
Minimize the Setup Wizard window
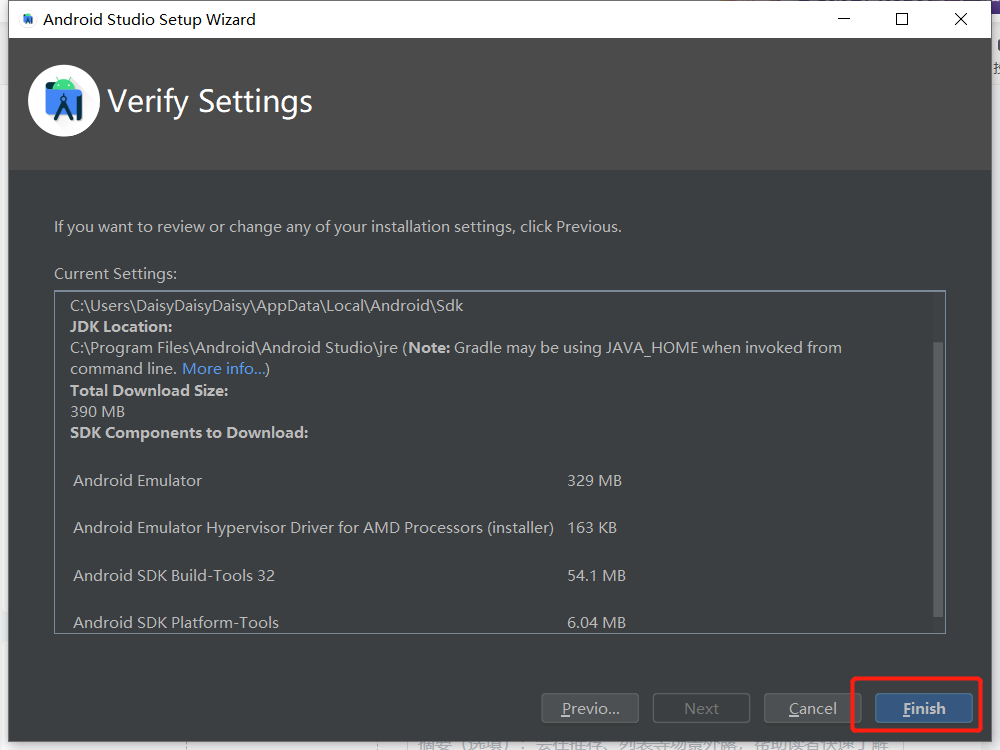point(844,19)
